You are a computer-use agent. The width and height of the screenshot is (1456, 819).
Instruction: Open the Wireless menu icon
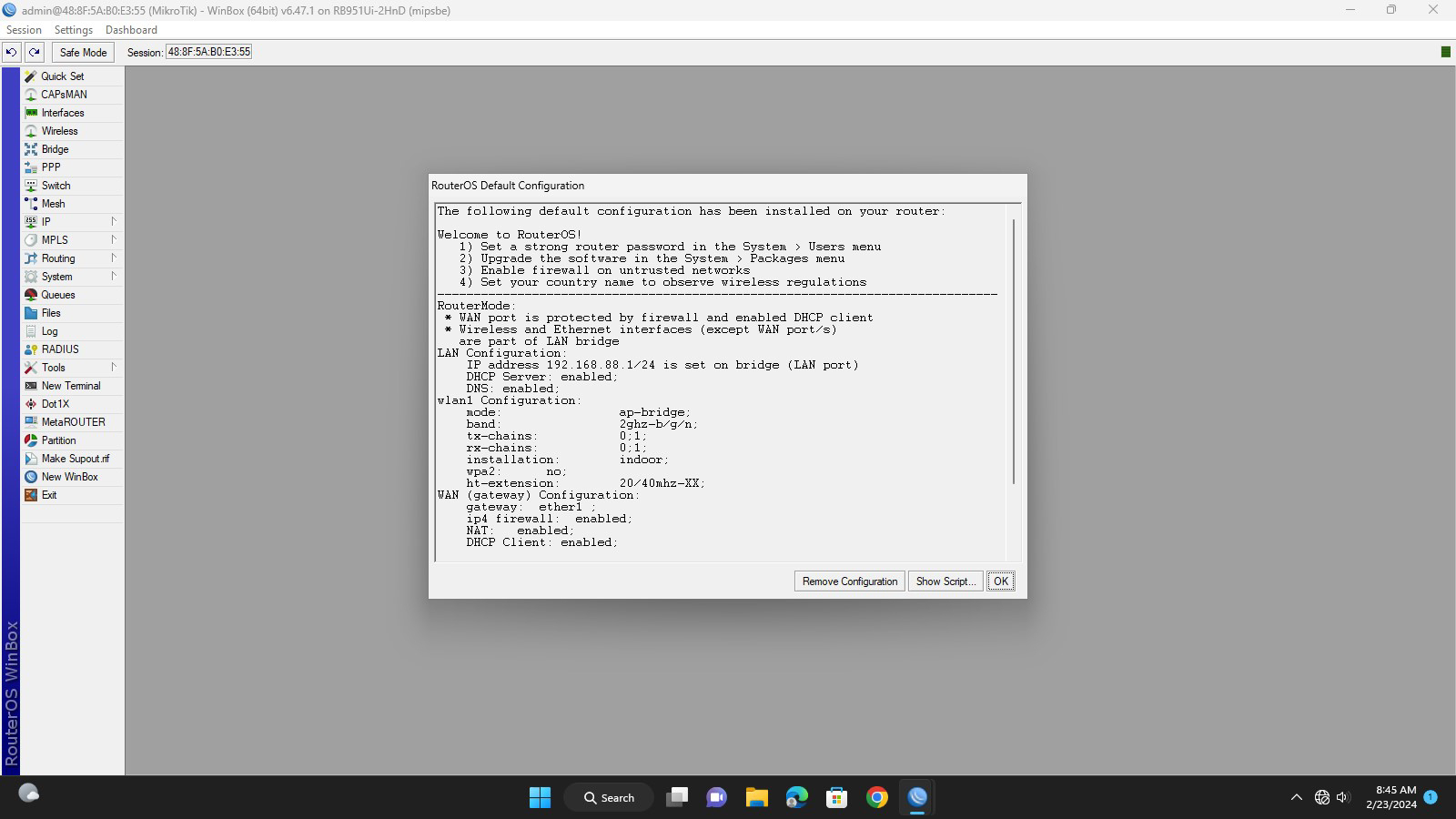[x=31, y=131]
